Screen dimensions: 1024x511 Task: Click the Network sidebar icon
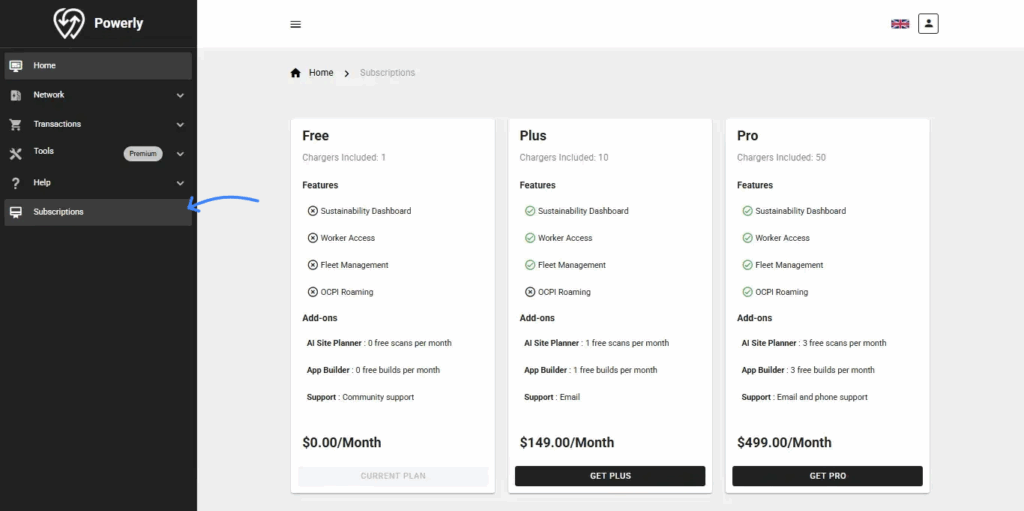[15, 95]
